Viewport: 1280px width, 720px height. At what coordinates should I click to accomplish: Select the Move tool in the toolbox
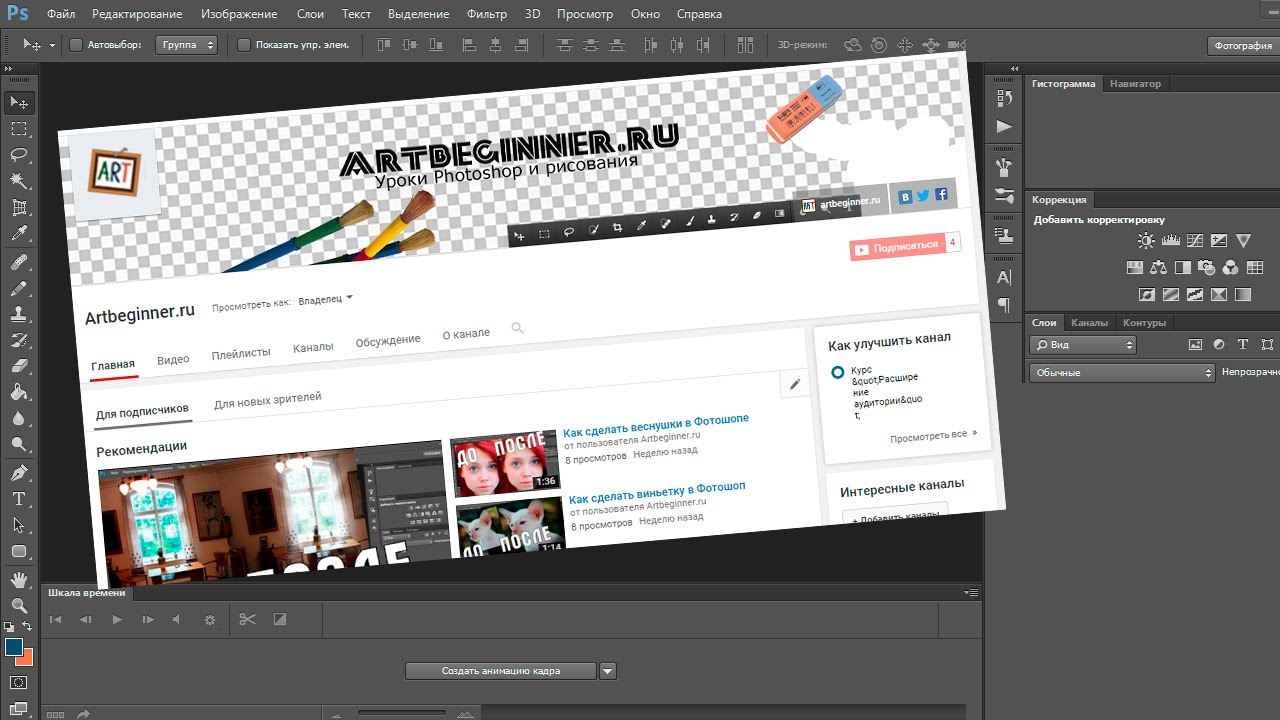[x=19, y=102]
